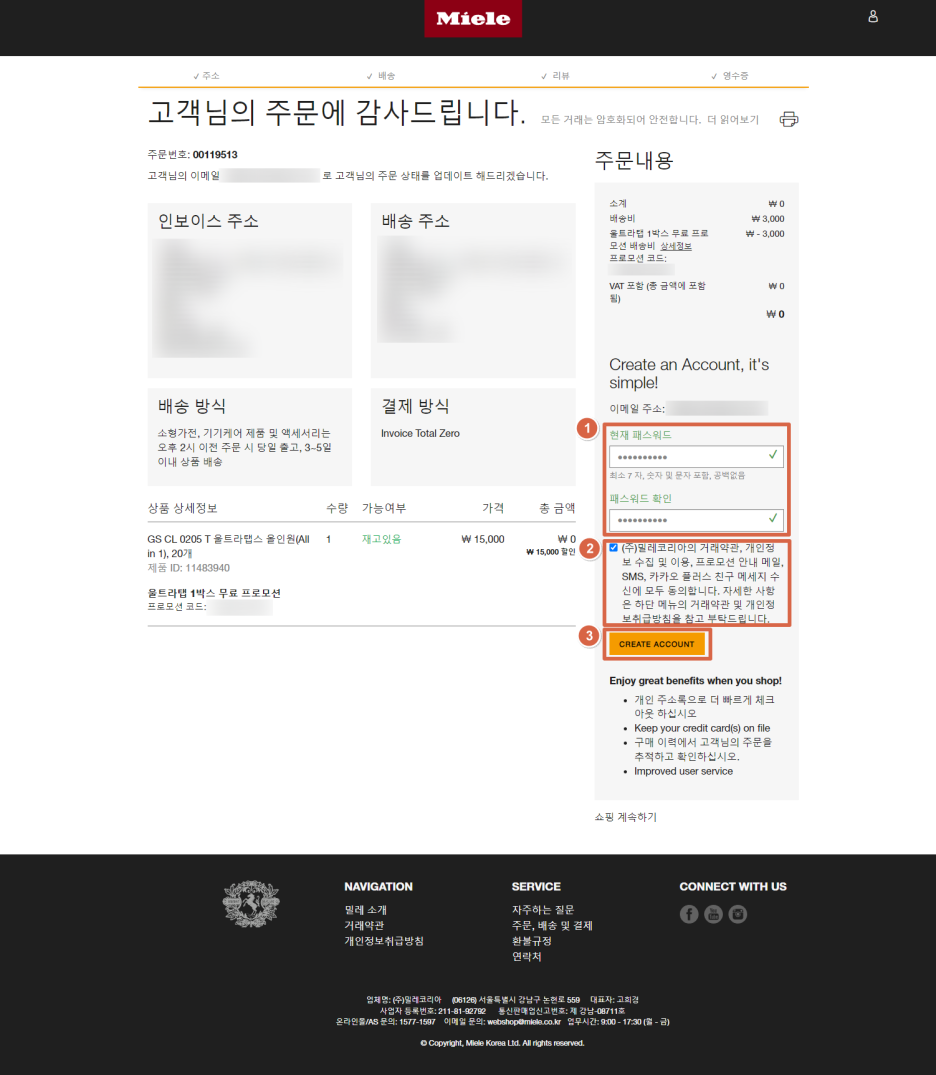Click the 울트라탭 1박스 무료 프로모션 label under product
Image resolution: width=936 pixels, height=1075 pixels.
click(214, 593)
